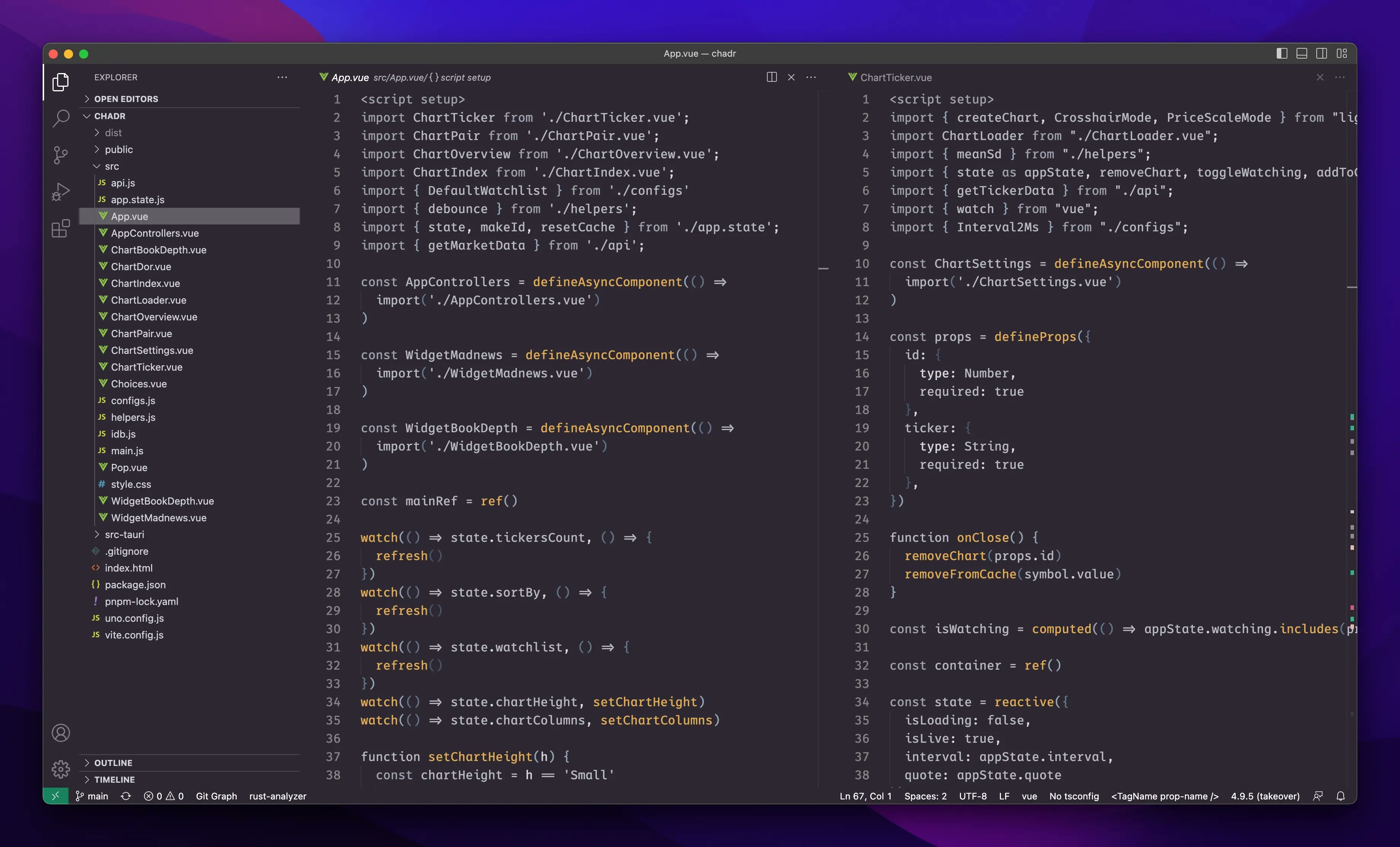Click the notifications bell in status bar
The width and height of the screenshot is (1400, 847).
tap(1340, 796)
